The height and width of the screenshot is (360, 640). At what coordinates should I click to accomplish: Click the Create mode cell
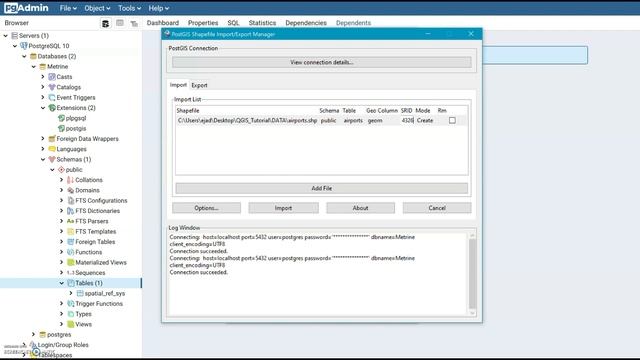click(425, 120)
